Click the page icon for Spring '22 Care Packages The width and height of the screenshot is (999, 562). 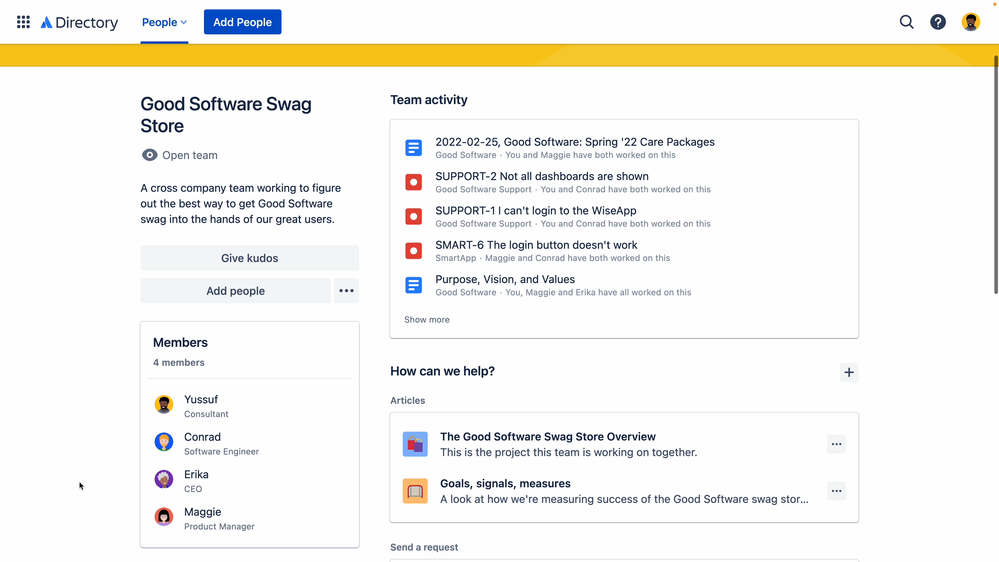tap(413, 148)
